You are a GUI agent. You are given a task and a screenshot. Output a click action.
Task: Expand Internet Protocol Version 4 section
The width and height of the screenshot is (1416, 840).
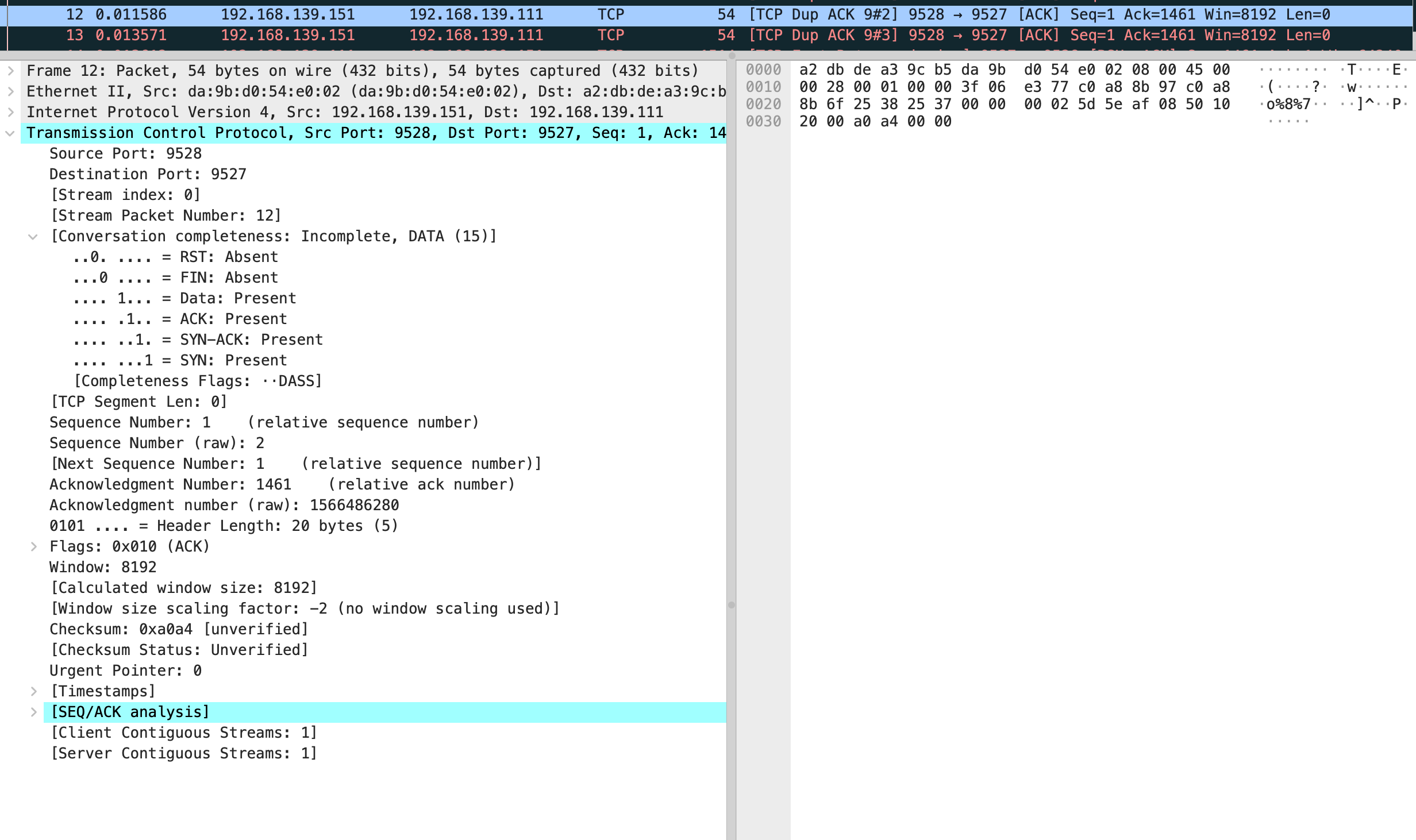tap(10, 112)
